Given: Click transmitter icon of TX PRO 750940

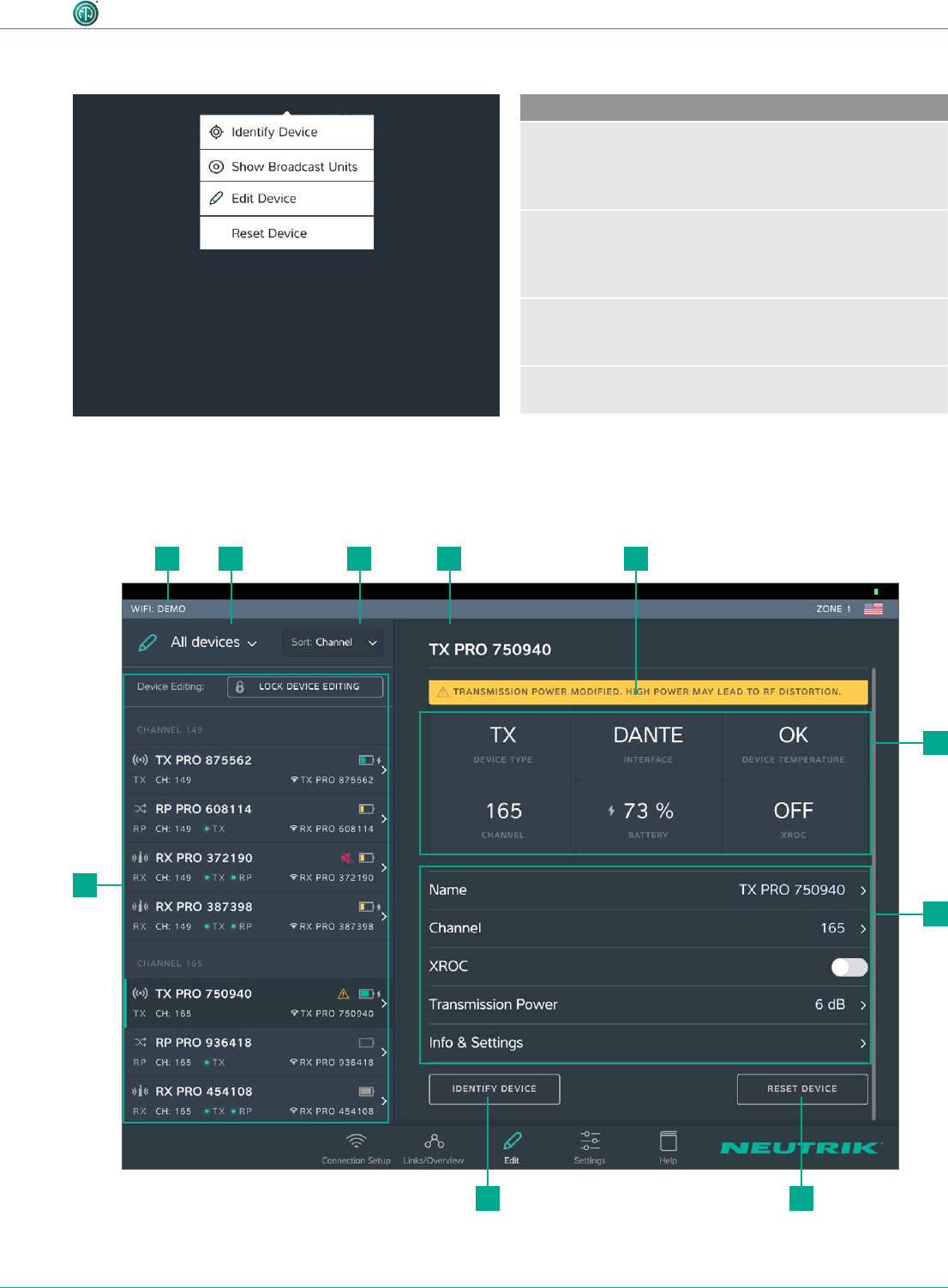Looking at the screenshot, I should (140, 993).
